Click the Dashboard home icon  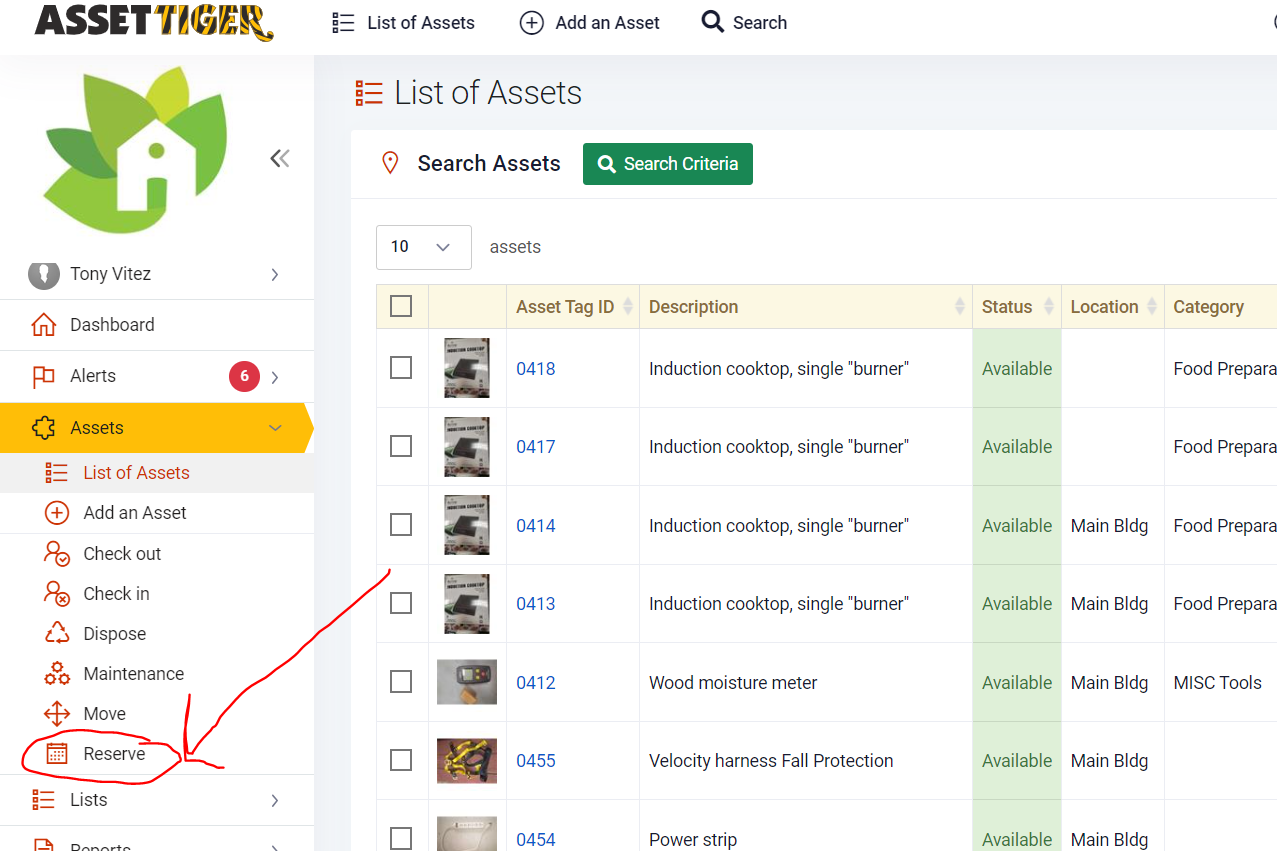[x=43, y=325]
